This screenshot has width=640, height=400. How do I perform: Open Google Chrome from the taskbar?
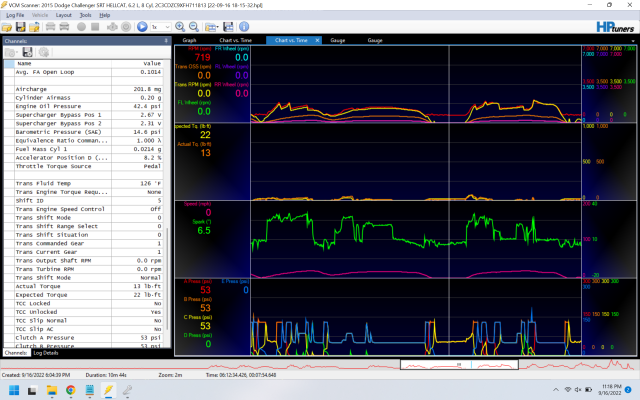point(70,390)
